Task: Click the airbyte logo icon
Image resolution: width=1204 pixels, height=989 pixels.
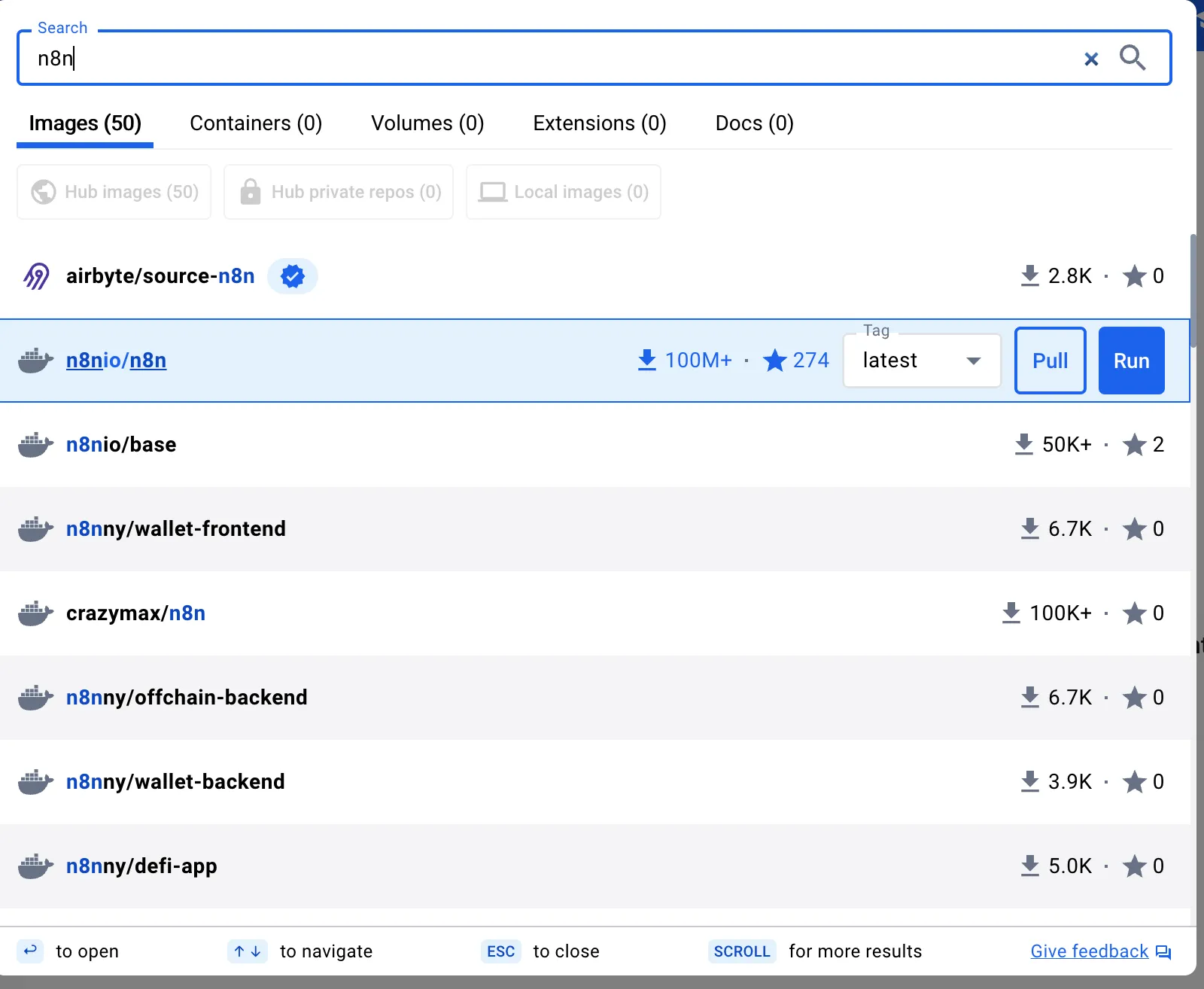Action: click(36, 276)
